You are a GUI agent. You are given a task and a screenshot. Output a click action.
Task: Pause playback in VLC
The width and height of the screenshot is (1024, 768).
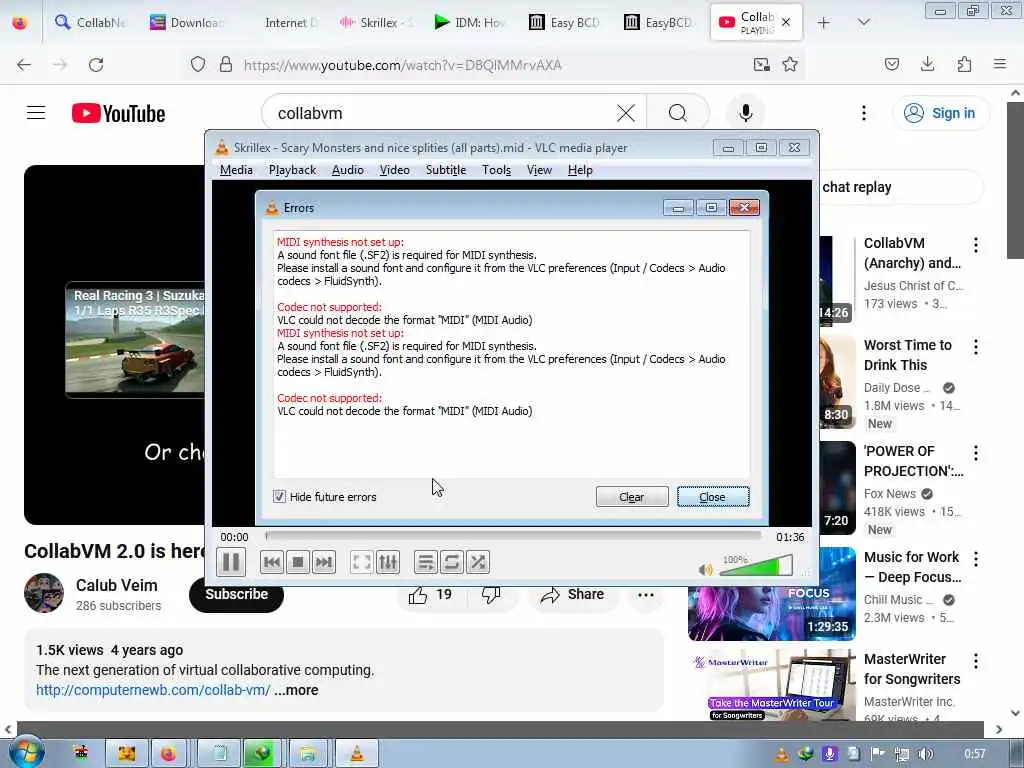click(231, 562)
